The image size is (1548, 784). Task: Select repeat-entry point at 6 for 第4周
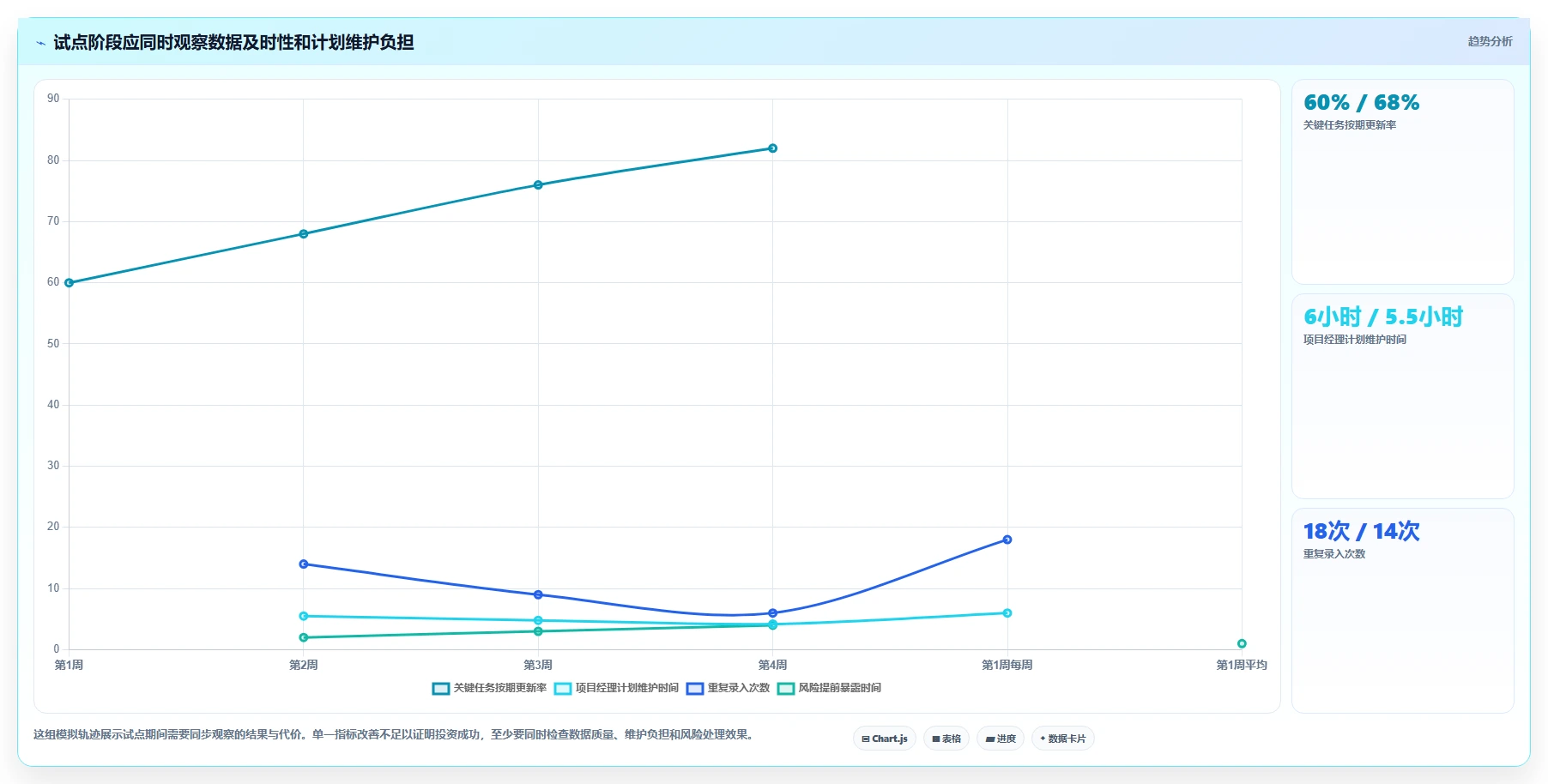click(773, 613)
